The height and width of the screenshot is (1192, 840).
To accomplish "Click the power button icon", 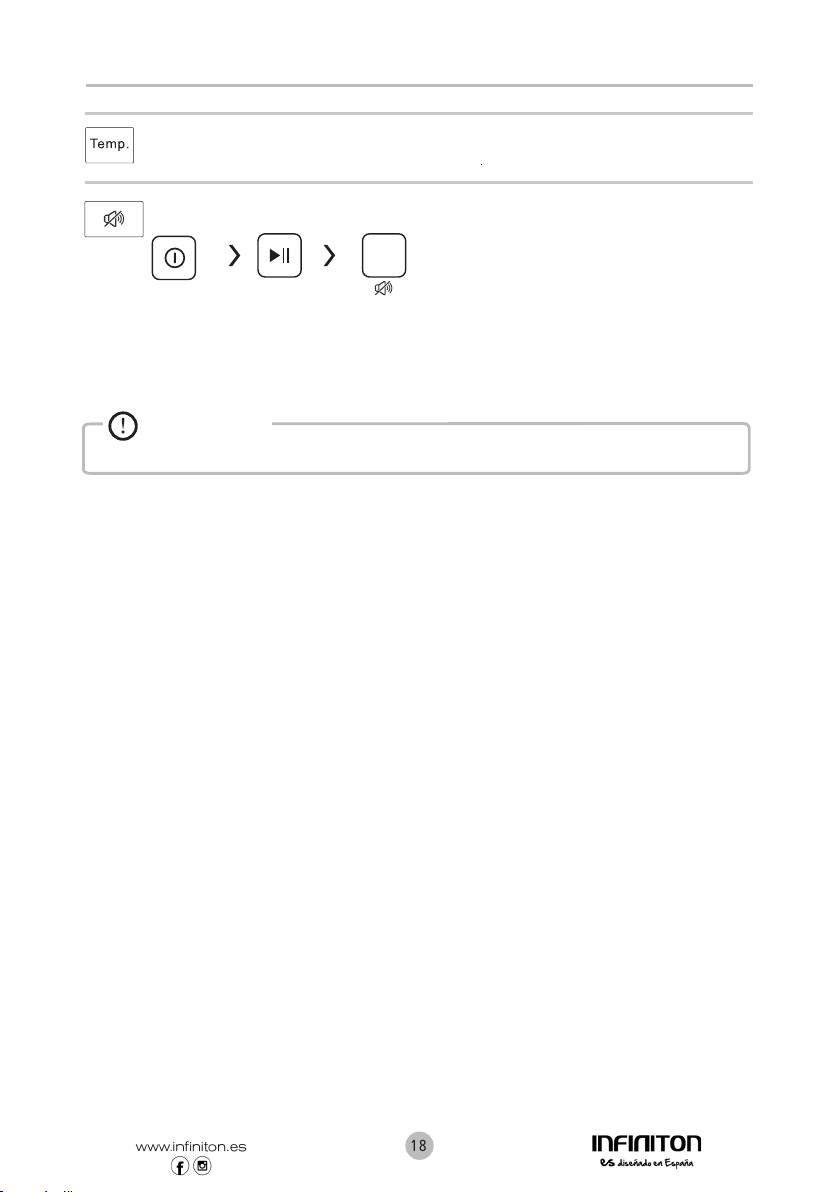I will click(x=174, y=258).
